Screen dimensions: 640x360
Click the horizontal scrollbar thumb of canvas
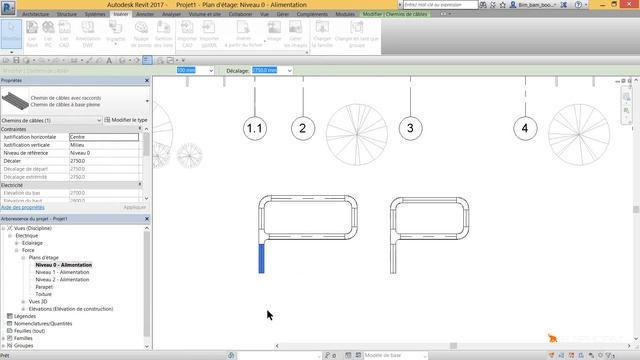453,346
